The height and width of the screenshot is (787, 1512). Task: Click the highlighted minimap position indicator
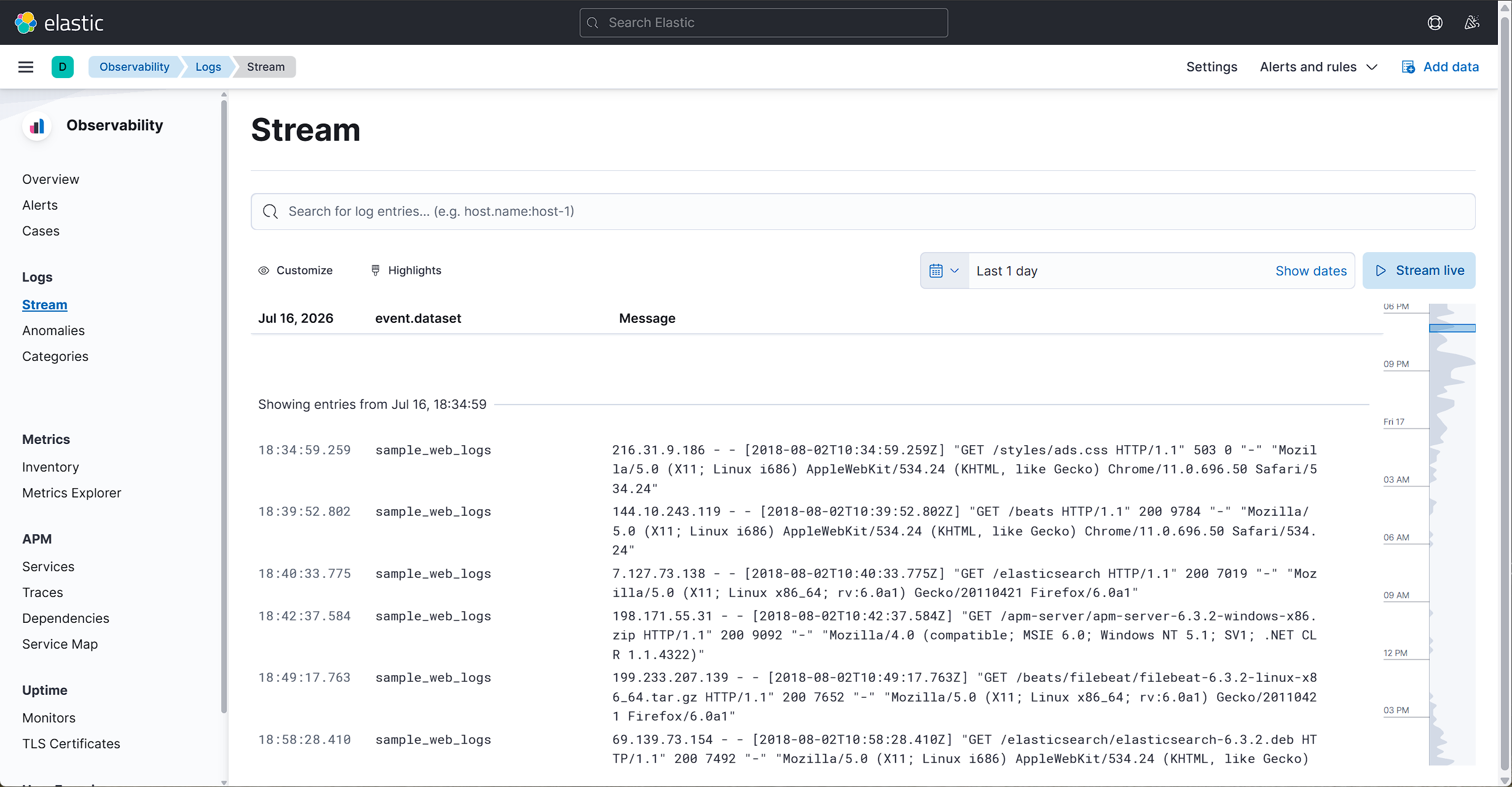point(1452,328)
